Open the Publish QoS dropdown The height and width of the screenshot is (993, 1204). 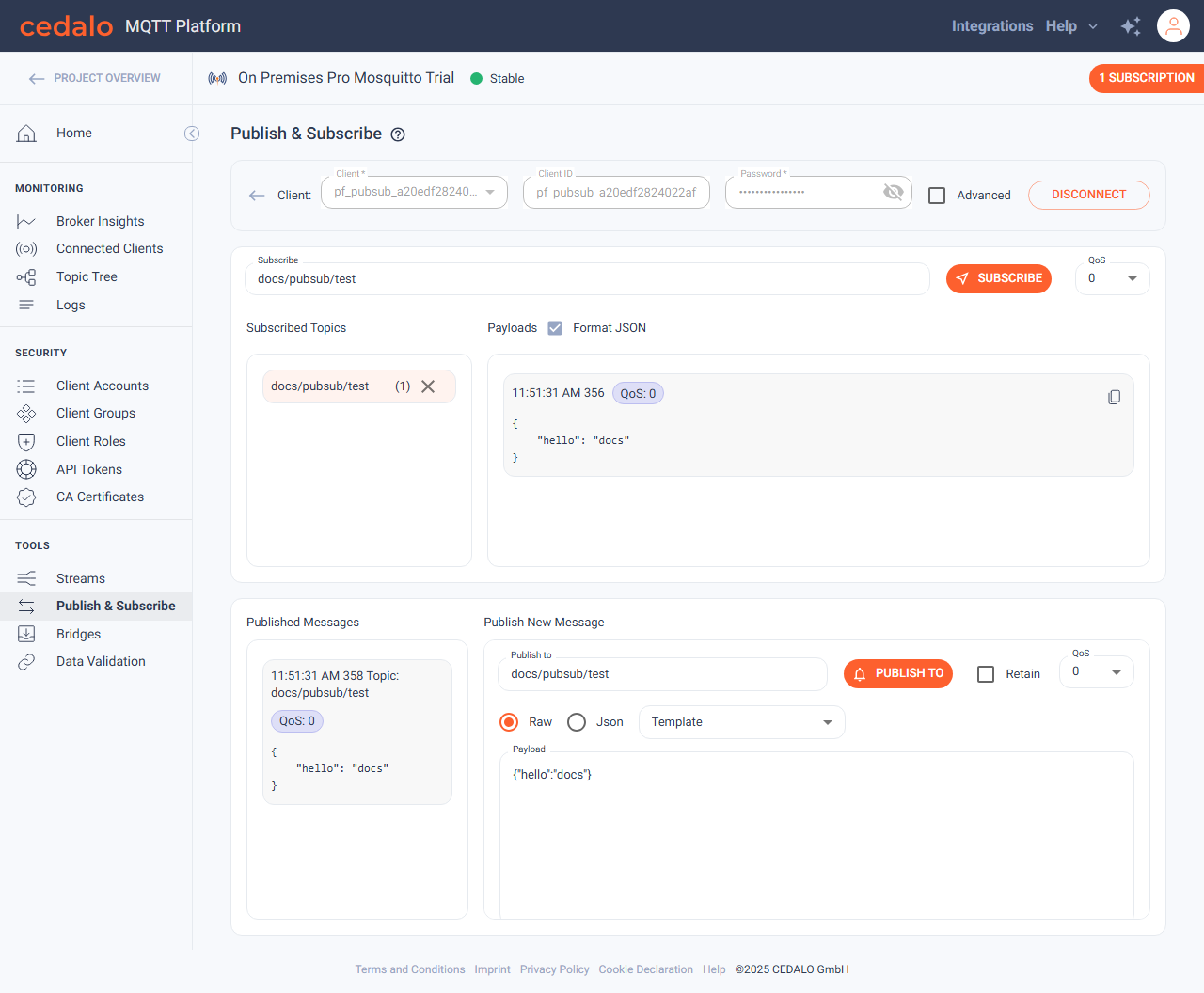1096,671
